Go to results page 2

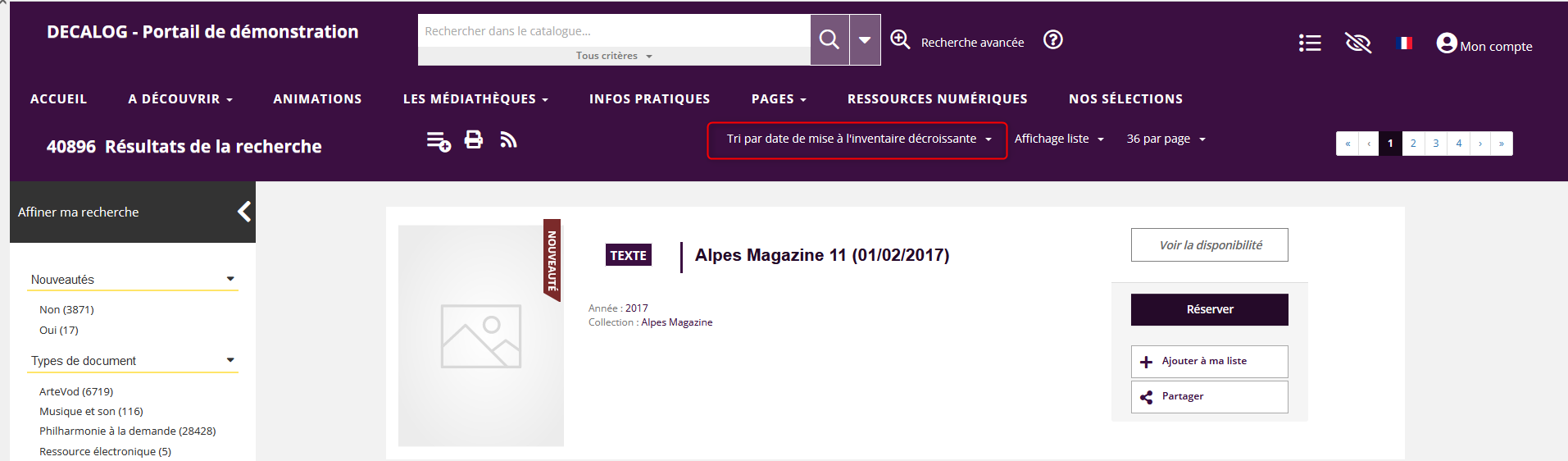tap(1412, 144)
